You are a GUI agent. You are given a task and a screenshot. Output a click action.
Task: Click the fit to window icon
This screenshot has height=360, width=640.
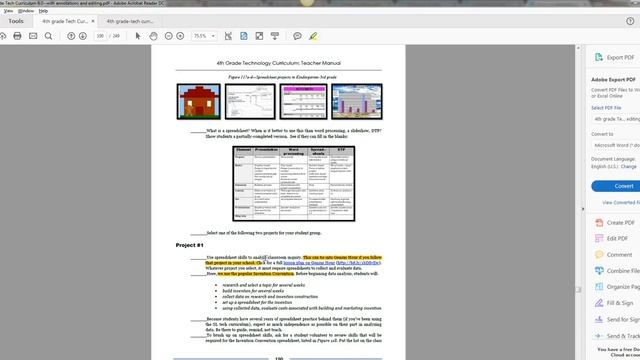(228, 36)
